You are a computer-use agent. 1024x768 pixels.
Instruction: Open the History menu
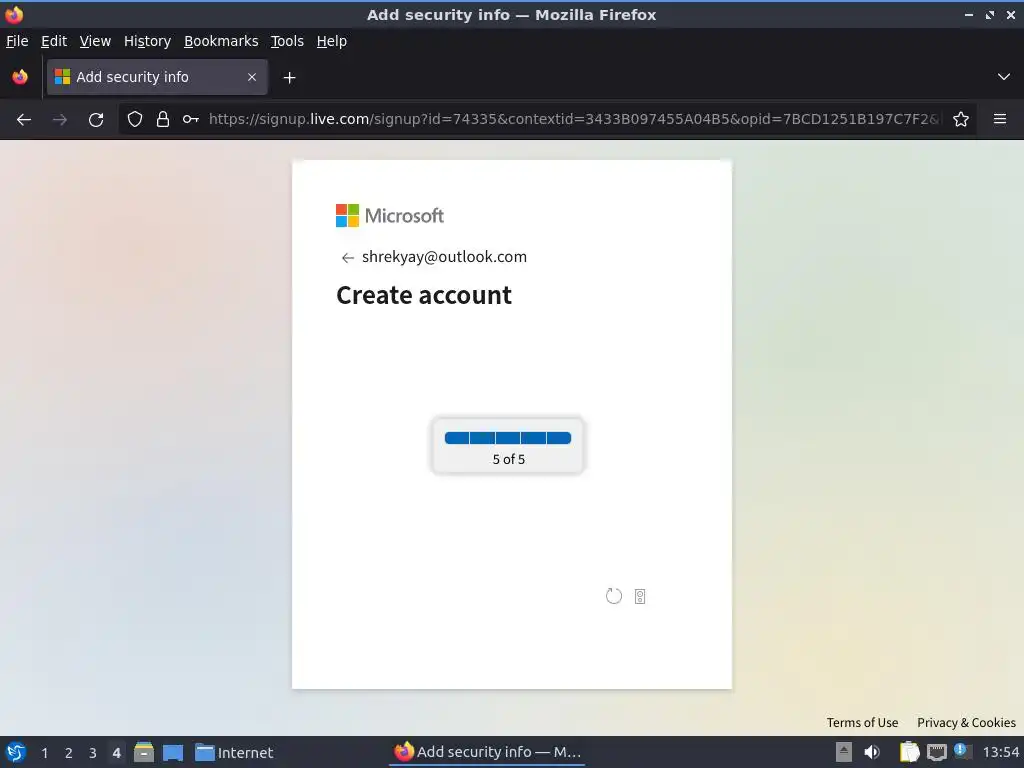pyautogui.click(x=148, y=41)
